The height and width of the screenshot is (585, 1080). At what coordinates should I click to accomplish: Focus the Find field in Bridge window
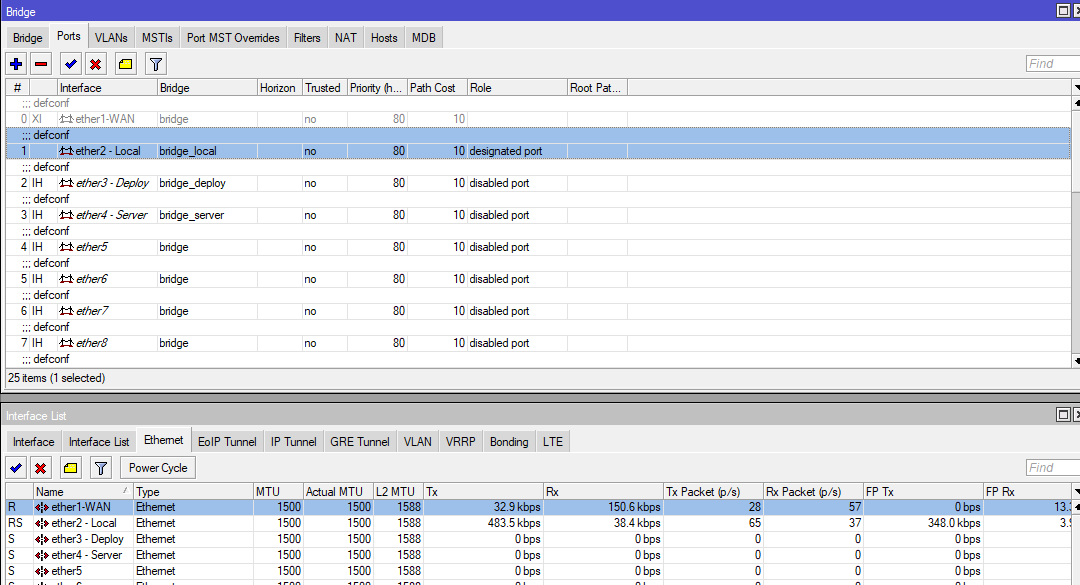pyautogui.click(x=1052, y=63)
